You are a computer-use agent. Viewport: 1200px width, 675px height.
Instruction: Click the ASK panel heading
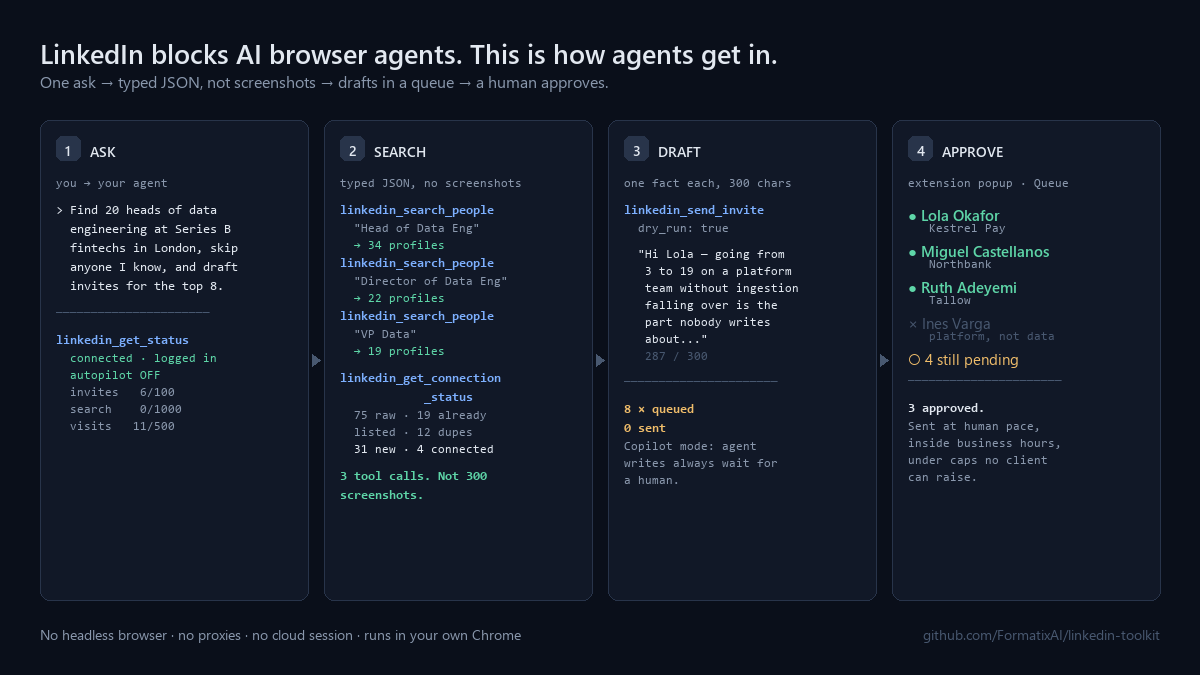103,152
